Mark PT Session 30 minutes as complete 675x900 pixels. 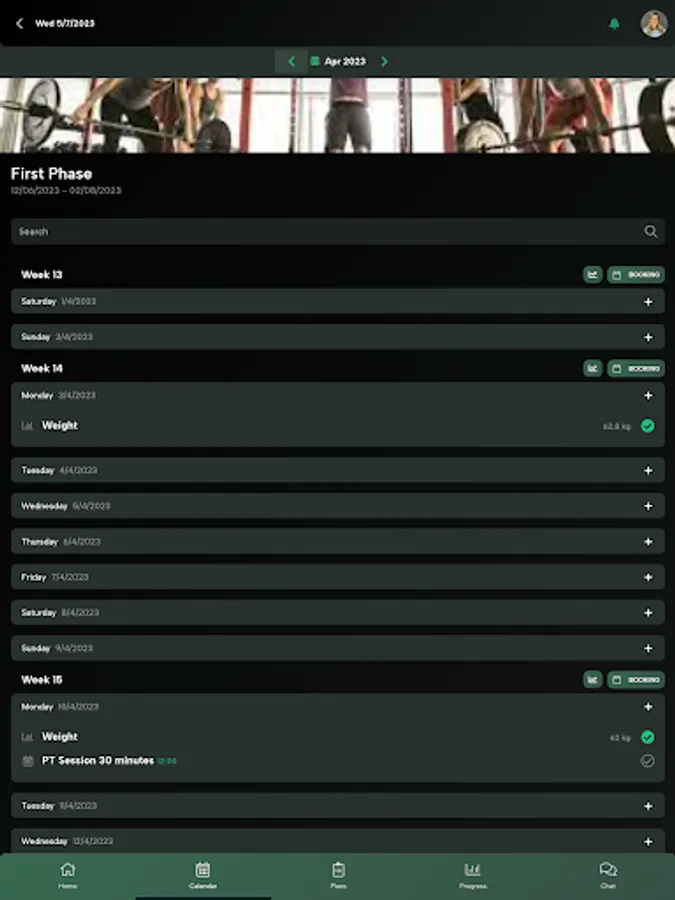[x=647, y=761]
